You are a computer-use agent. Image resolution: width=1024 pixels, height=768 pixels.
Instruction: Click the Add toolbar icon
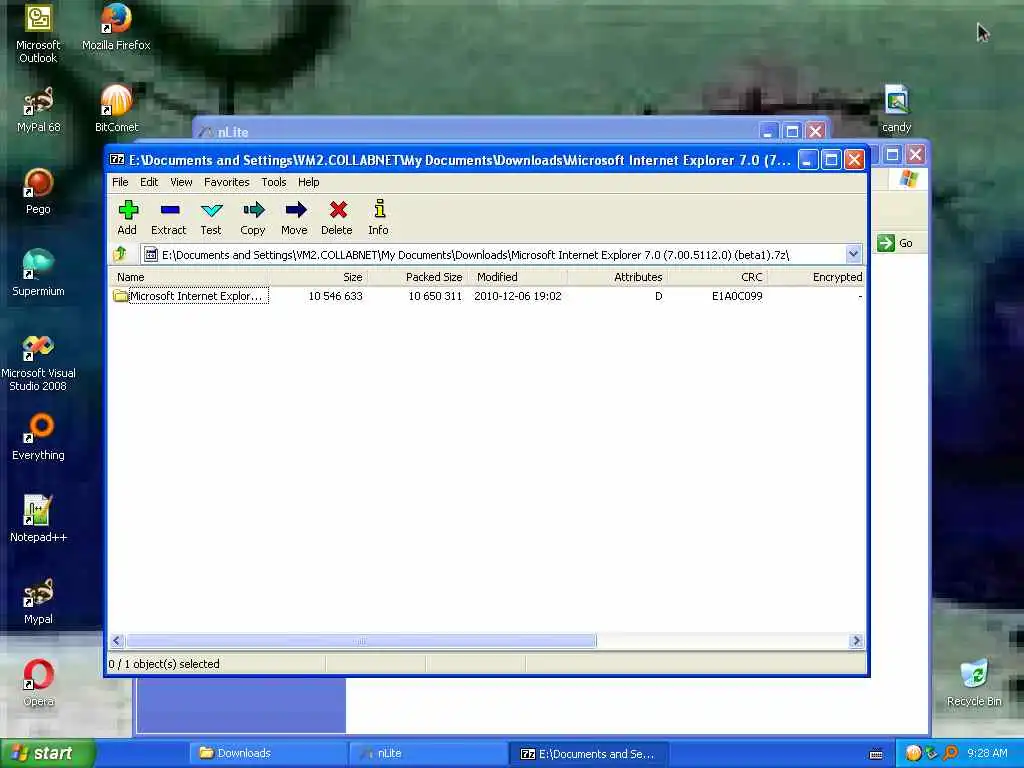coord(127,217)
